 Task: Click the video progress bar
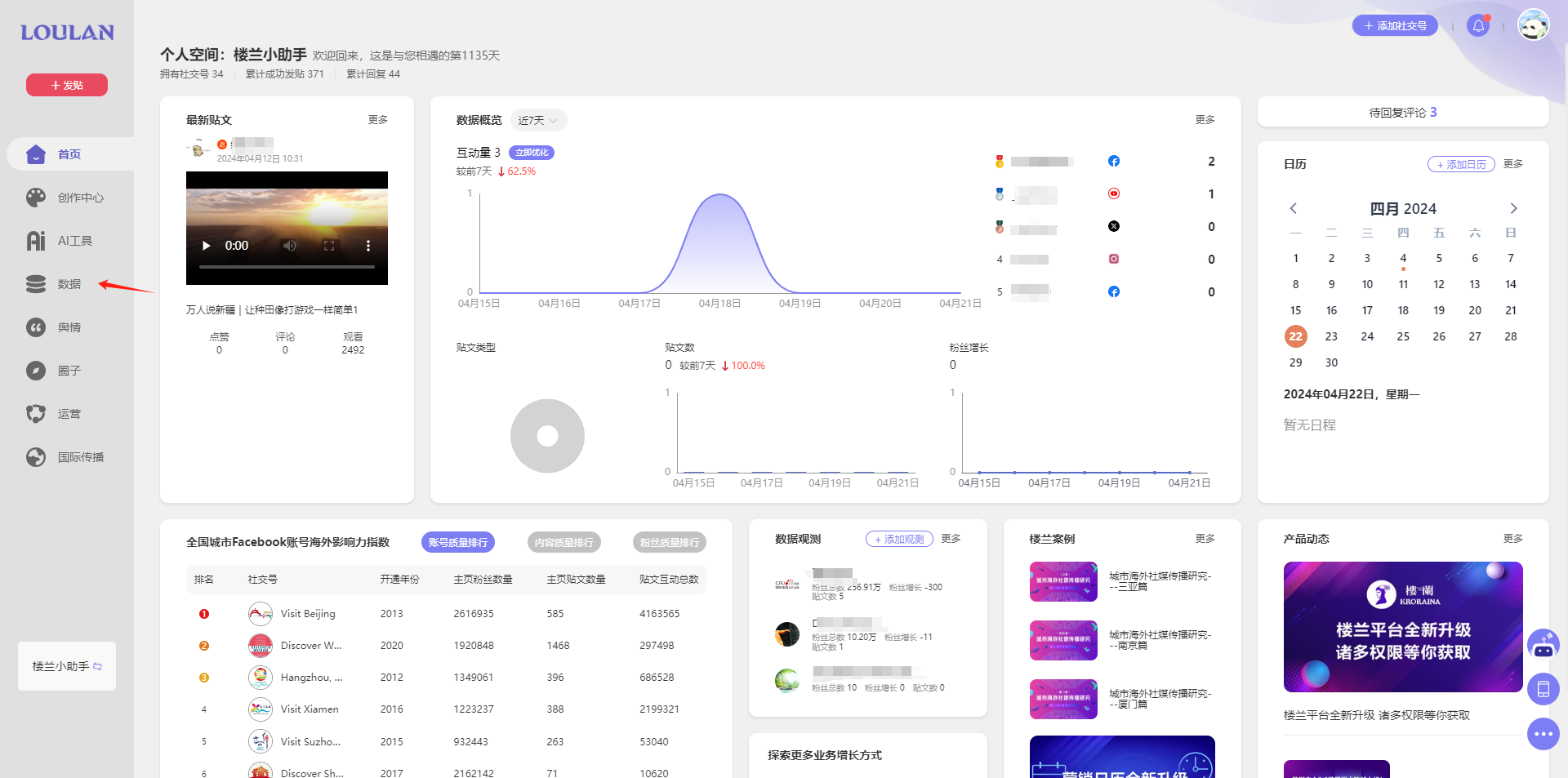coord(287,267)
